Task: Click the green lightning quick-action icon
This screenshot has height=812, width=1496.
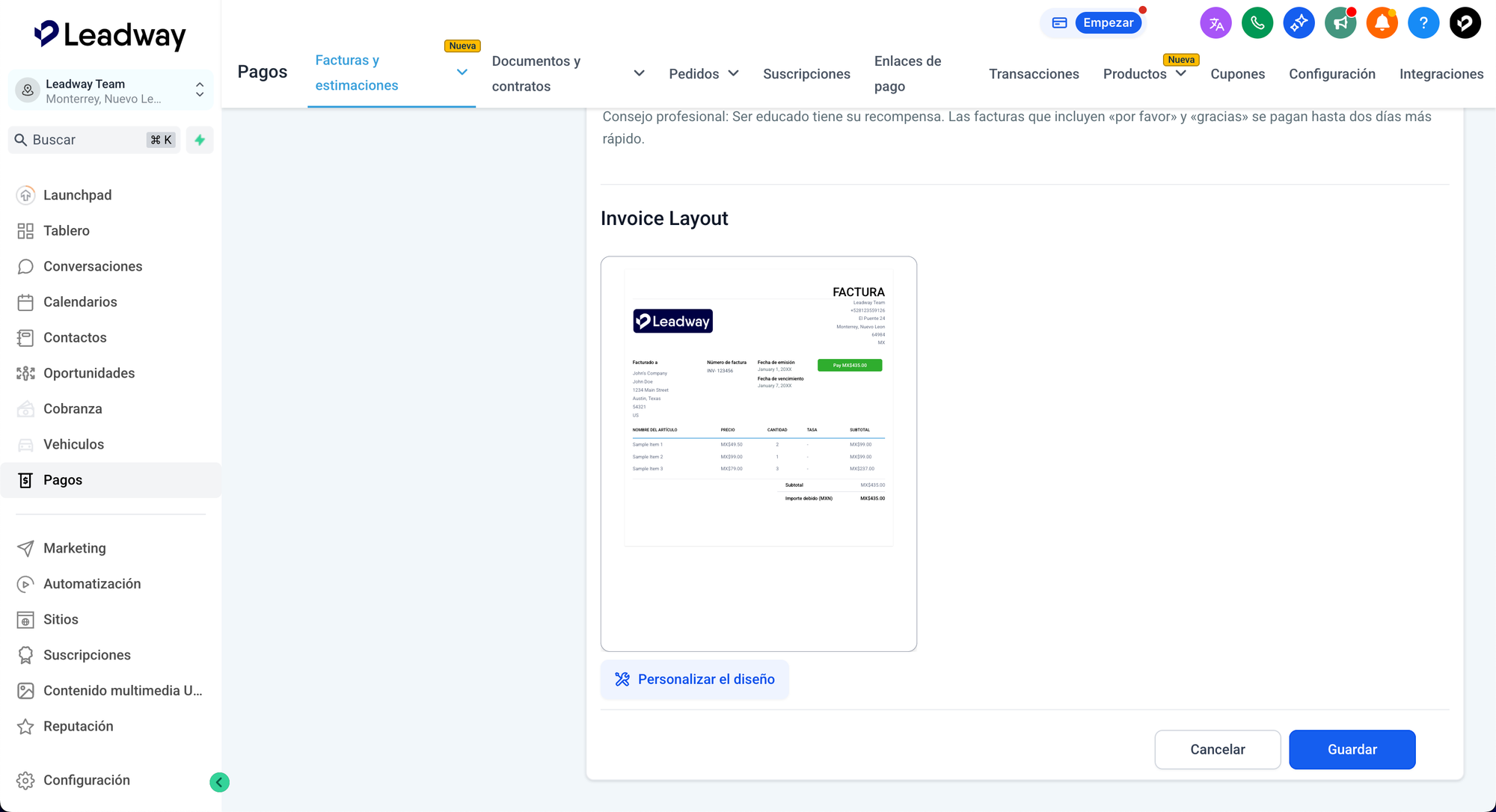Action: pyautogui.click(x=200, y=140)
